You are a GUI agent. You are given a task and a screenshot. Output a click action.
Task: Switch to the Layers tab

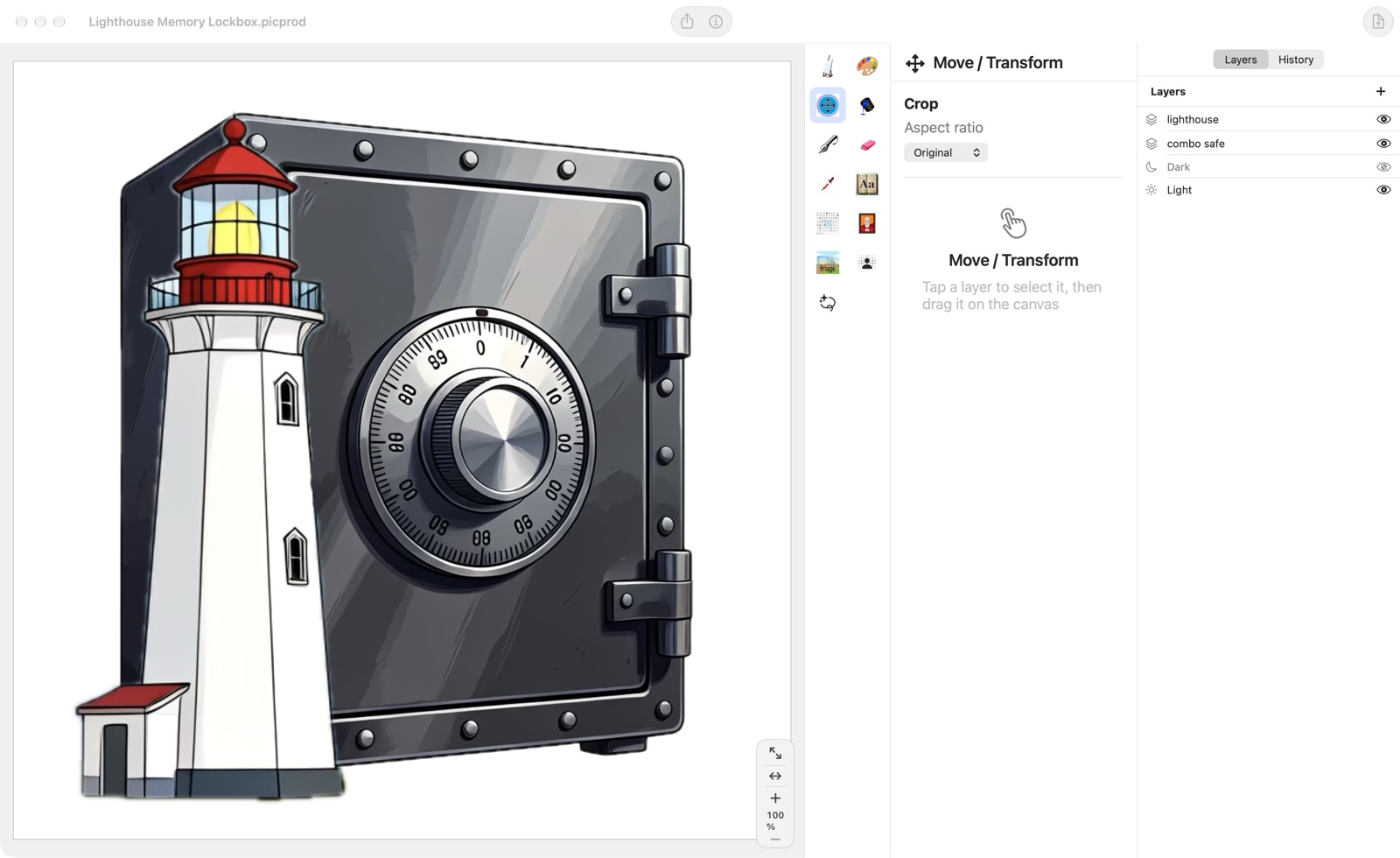[x=1241, y=60]
